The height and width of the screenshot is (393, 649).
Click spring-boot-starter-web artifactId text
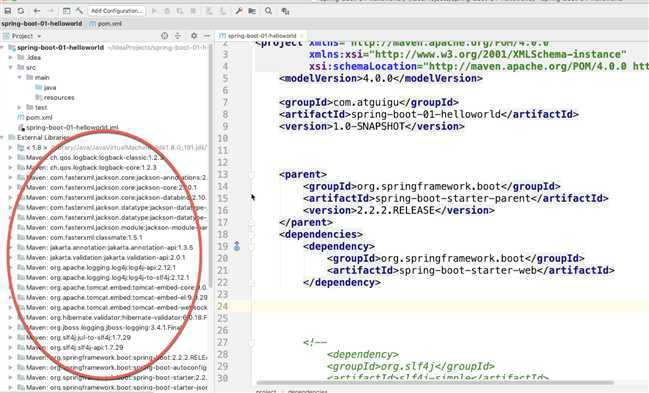tap(467, 270)
